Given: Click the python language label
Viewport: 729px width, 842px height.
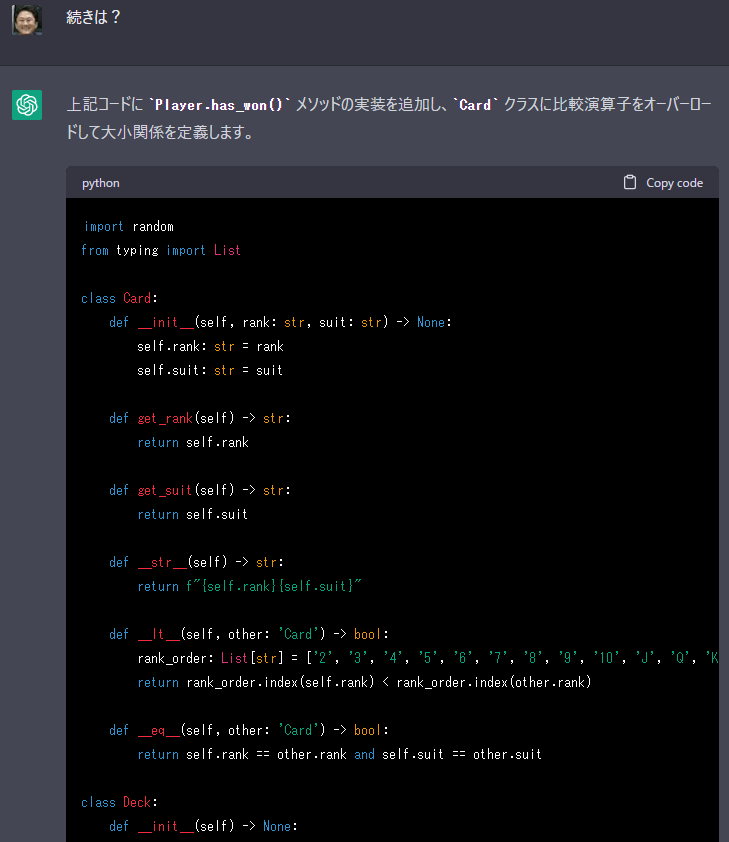Looking at the screenshot, I should tap(100, 183).
